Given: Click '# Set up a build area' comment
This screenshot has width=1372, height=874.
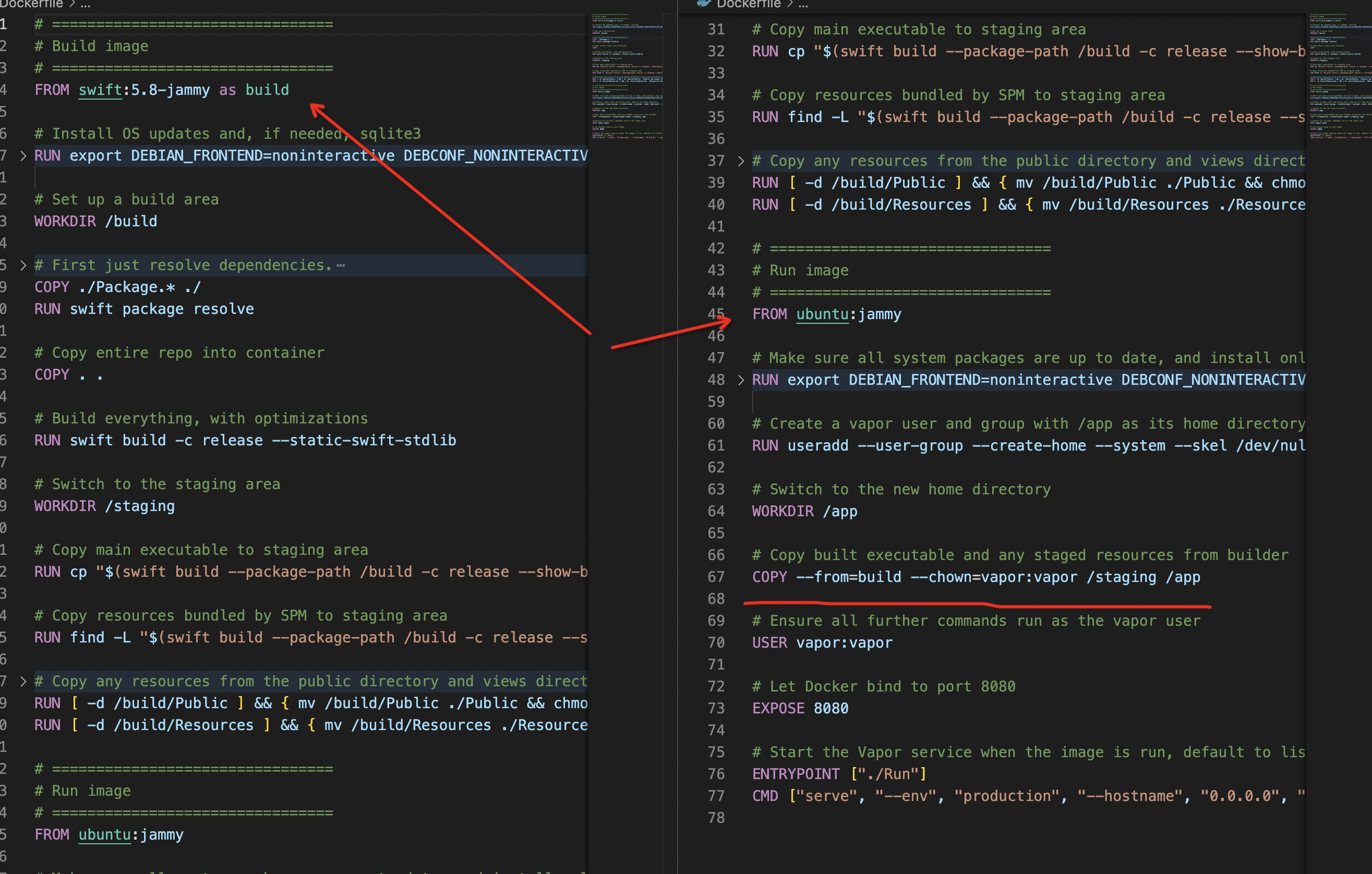Looking at the screenshot, I should point(126,200).
